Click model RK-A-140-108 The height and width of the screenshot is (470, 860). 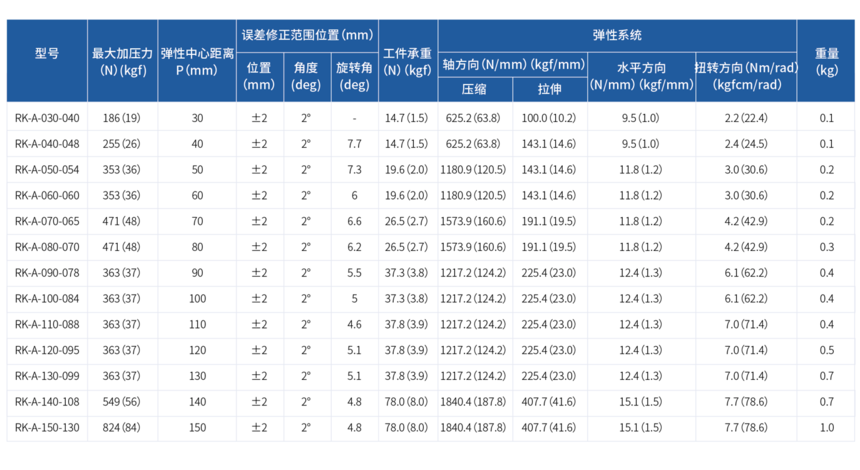click(x=47, y=401)
